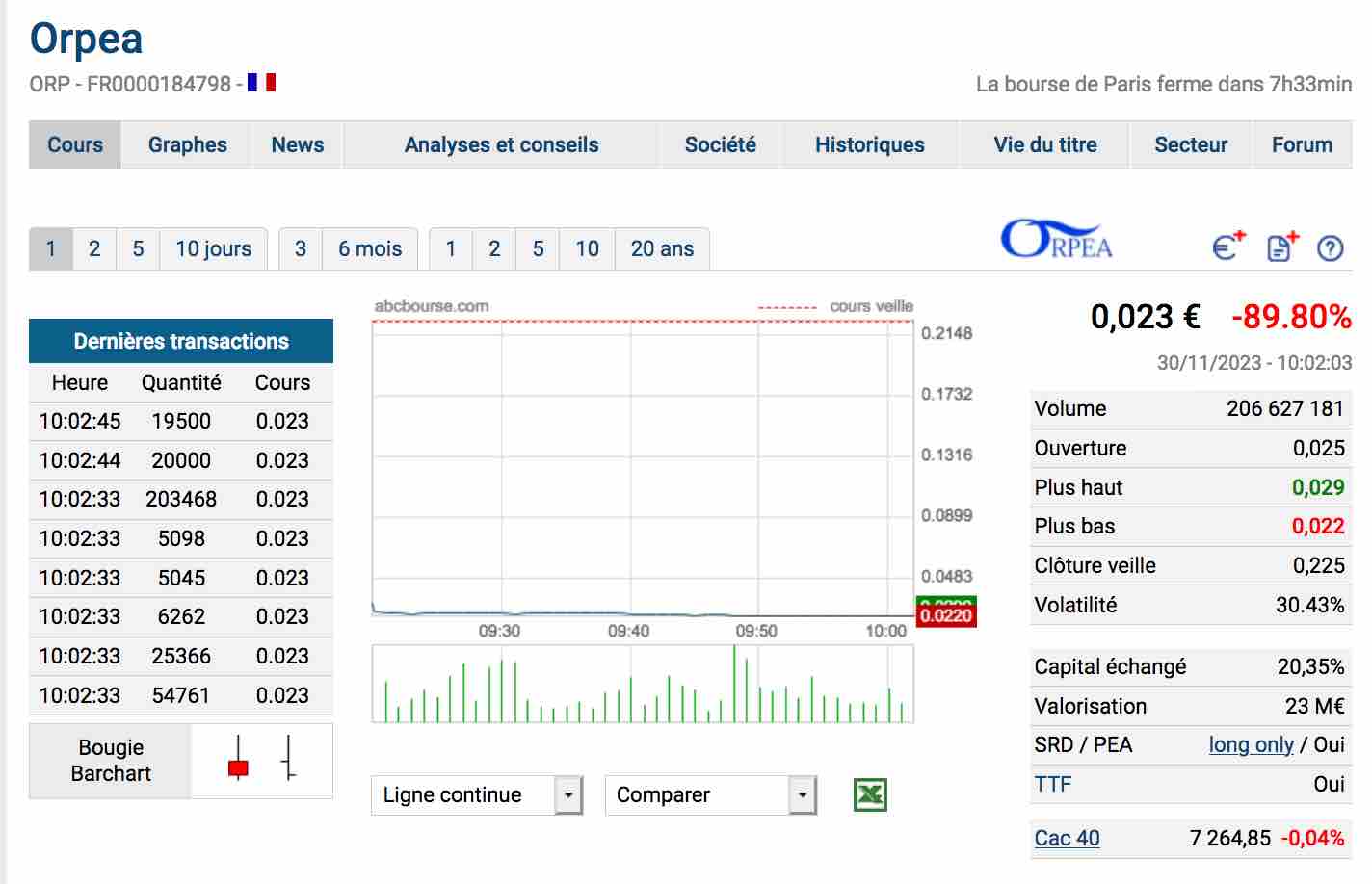Click the 10:02:44 transaction time
The image size is (1372, 884).
80,460
